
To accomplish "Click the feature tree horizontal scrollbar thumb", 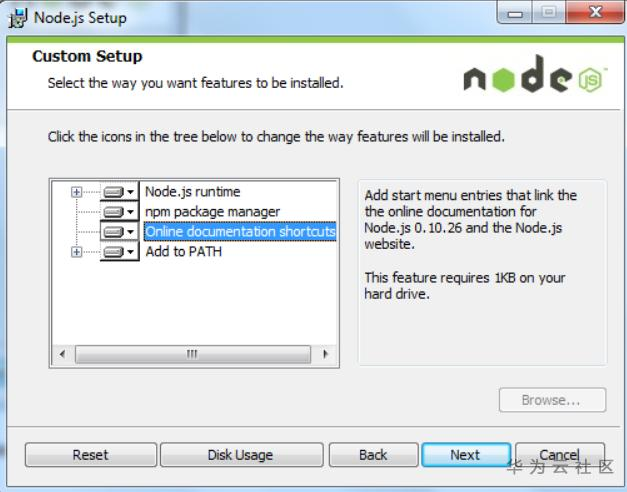I will [x=193, y=354].
